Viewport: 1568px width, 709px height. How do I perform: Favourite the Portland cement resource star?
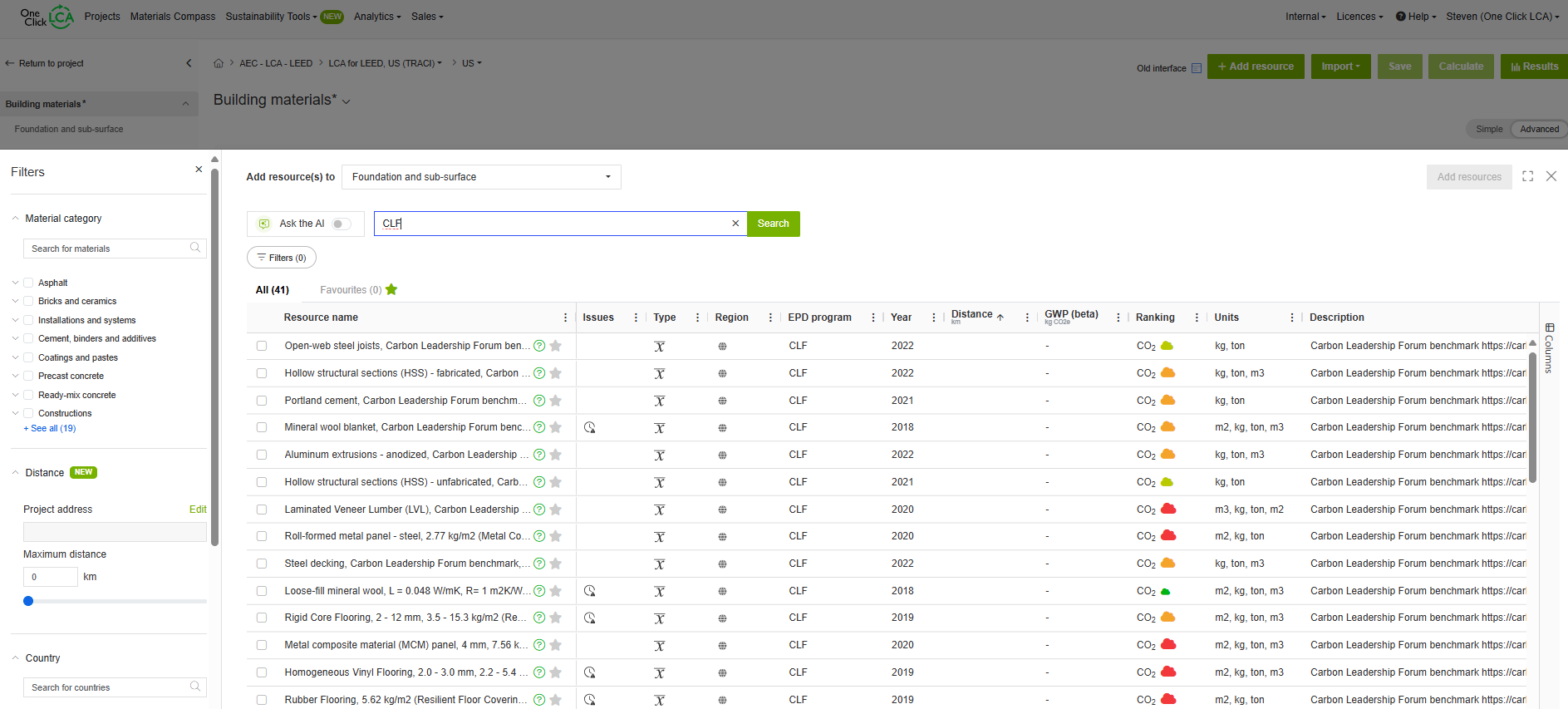click(556, 401)
